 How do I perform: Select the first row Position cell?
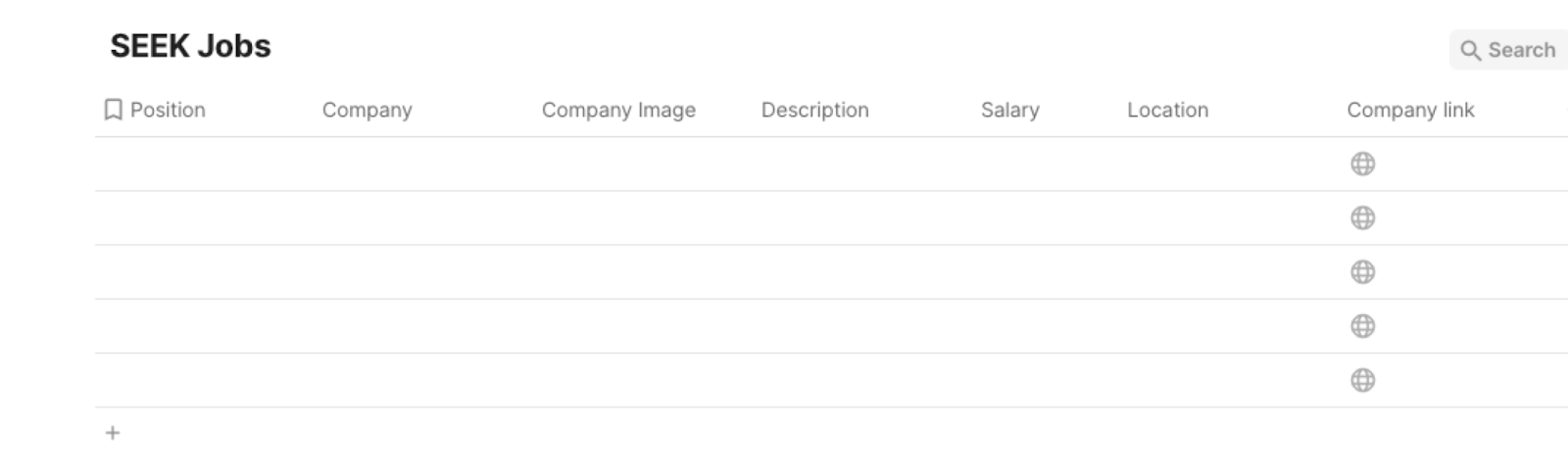coord(205,164)
